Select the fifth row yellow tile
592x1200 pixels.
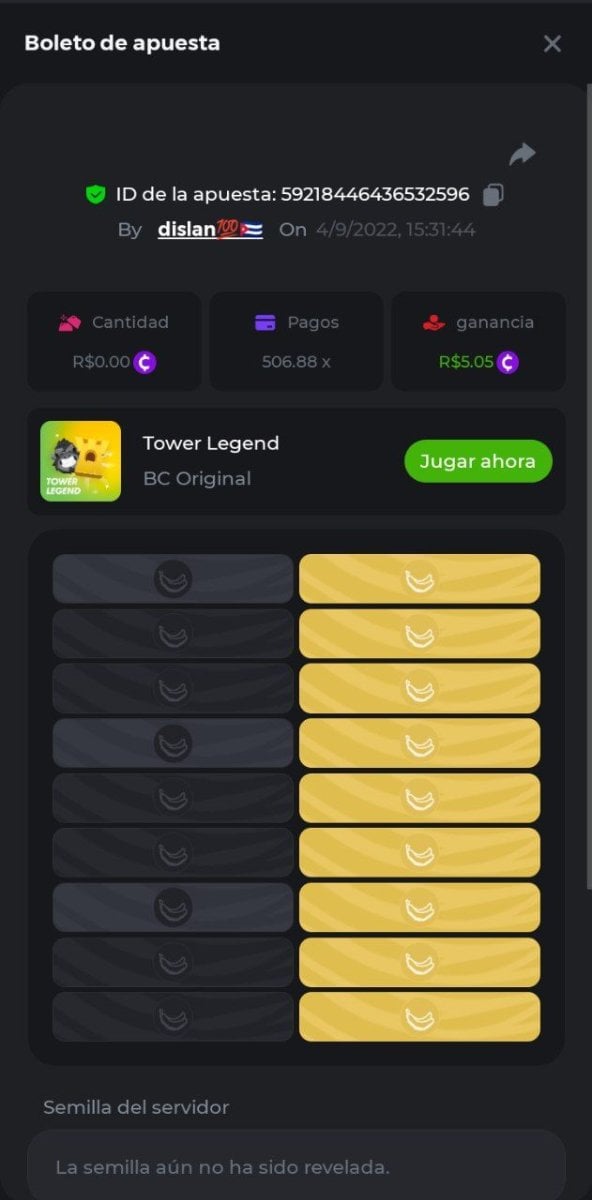(419, 798)
